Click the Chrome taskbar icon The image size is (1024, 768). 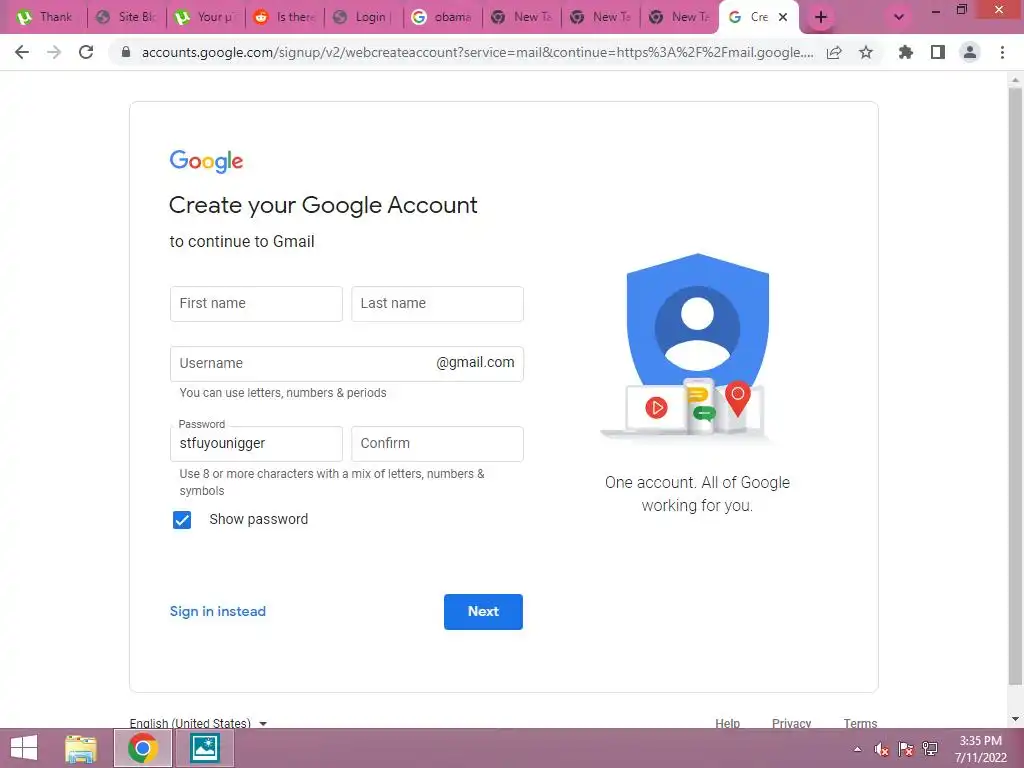click(142, 748)
